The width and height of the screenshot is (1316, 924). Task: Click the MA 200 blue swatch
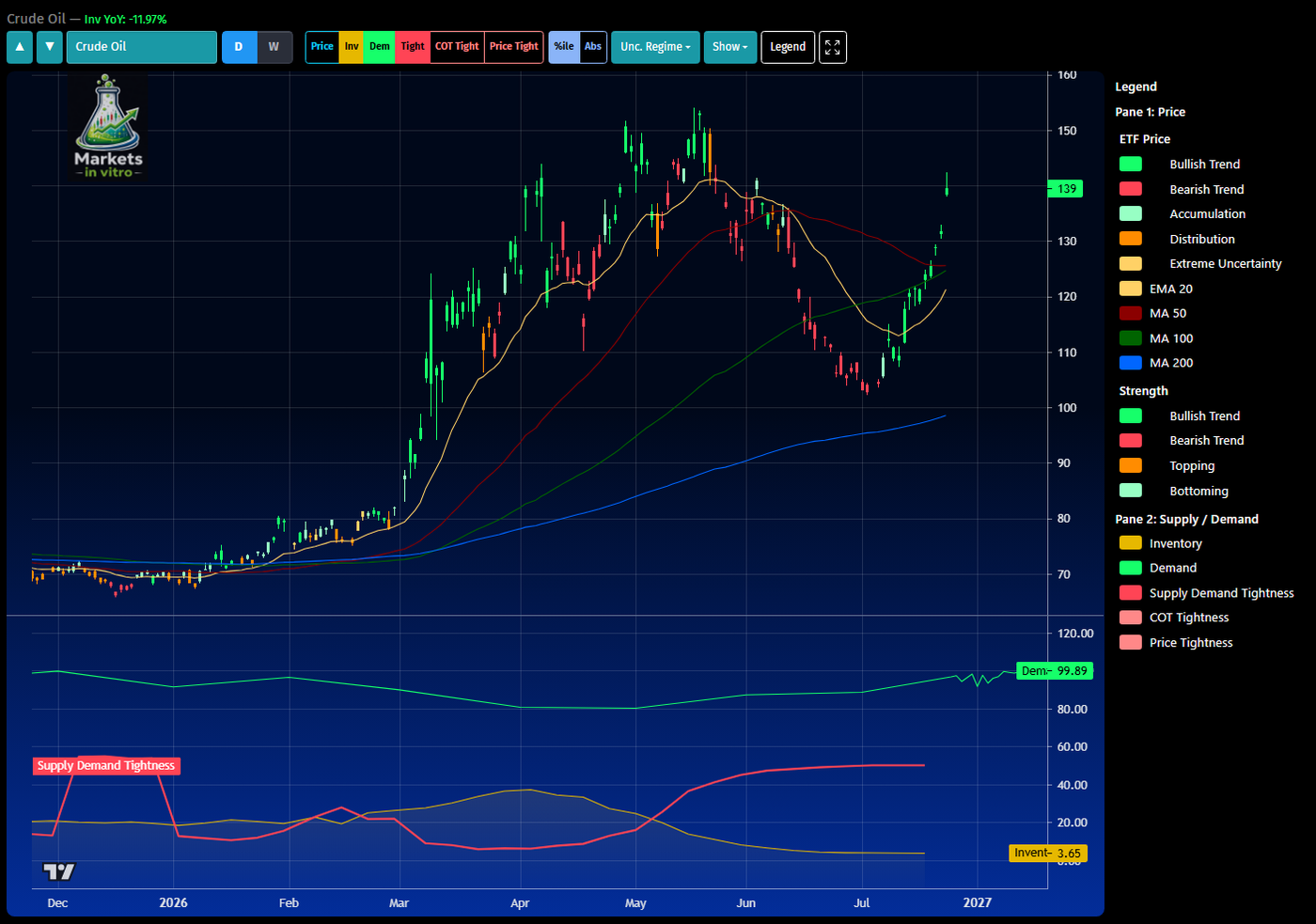click(x=1131, y=364)
